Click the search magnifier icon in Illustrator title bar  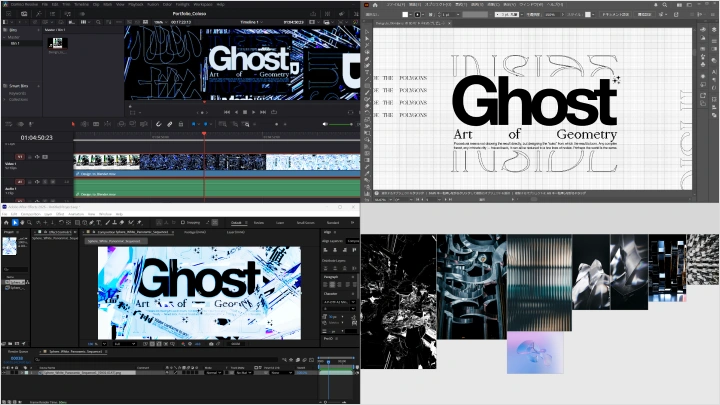[664, 5]
